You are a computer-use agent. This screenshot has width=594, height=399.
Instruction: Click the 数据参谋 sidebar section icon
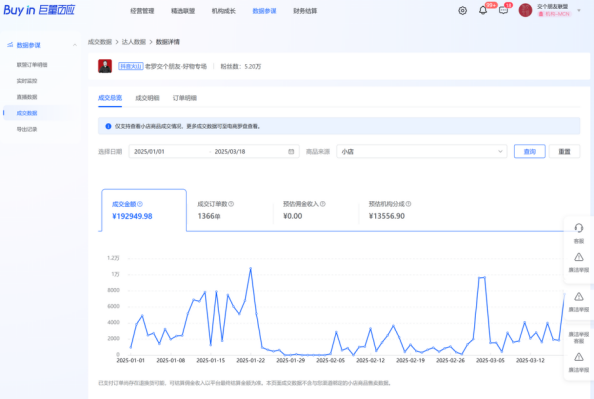10,45
